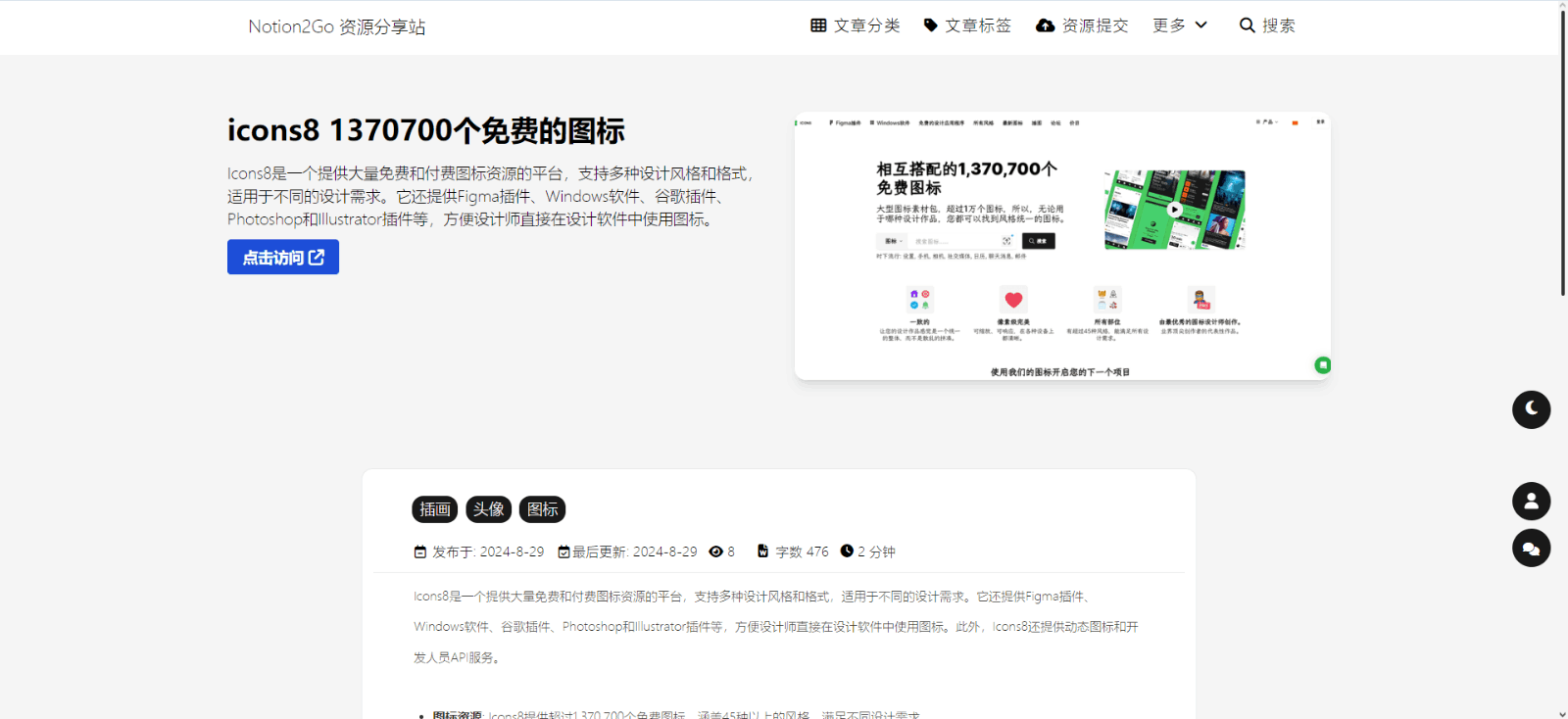Click the heading 相互搭配的1,370,700个免费图标 in preview
The image size is (1568, 719).
click(966, 177)
